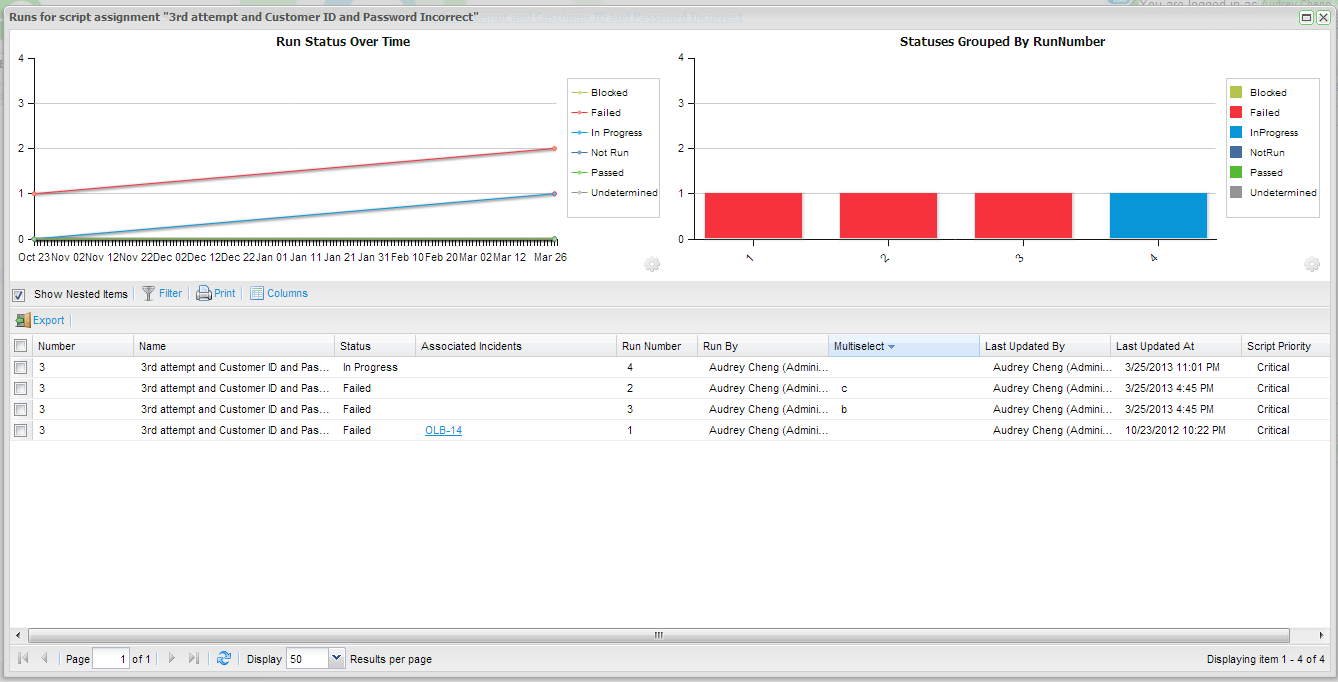Click the page number input field
Viewport: 1338px width, 682px height.
[110, 658]
